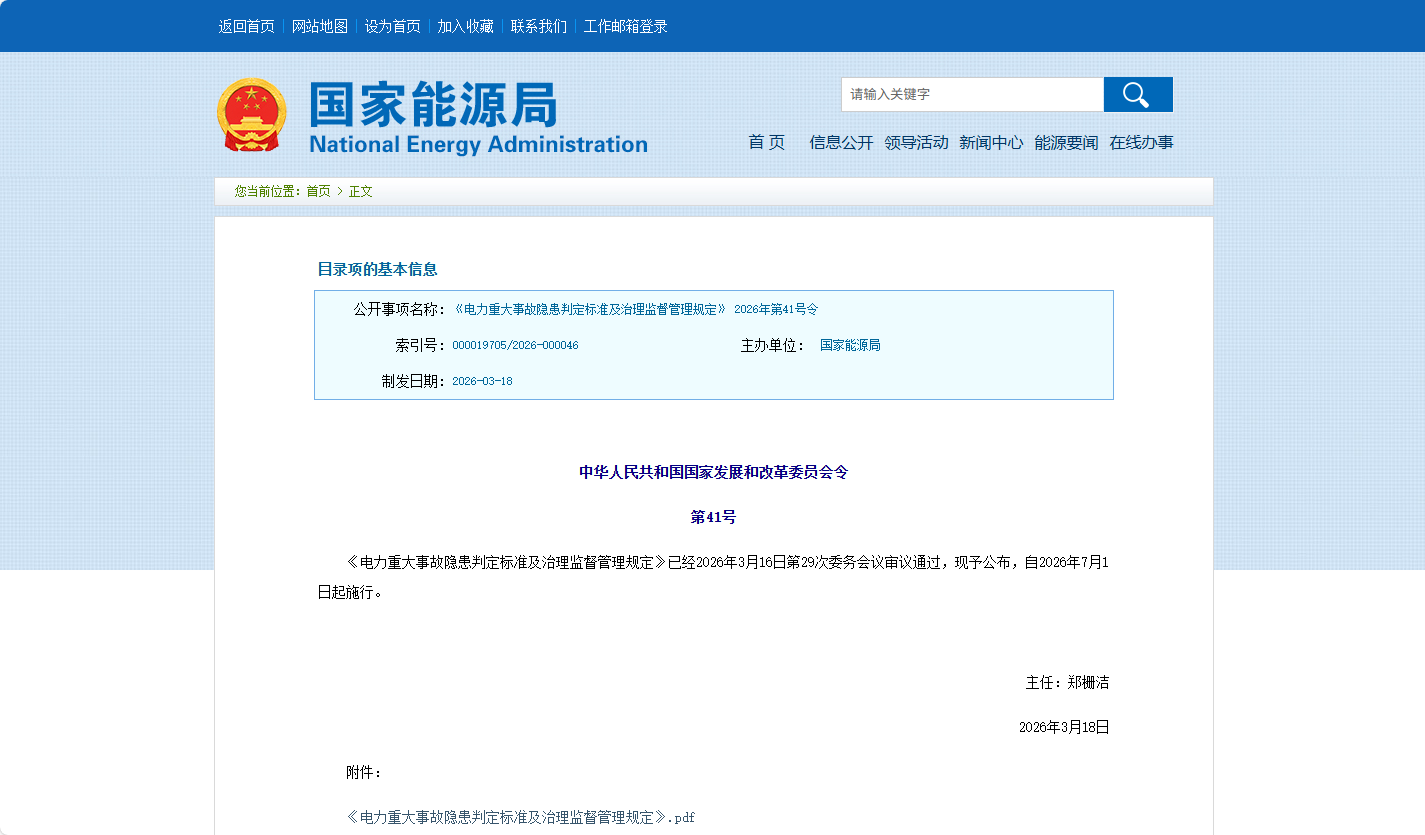Go to 工作邮箱登录
This screenshot has height=835, width=1425.
(x=625, y=27)
